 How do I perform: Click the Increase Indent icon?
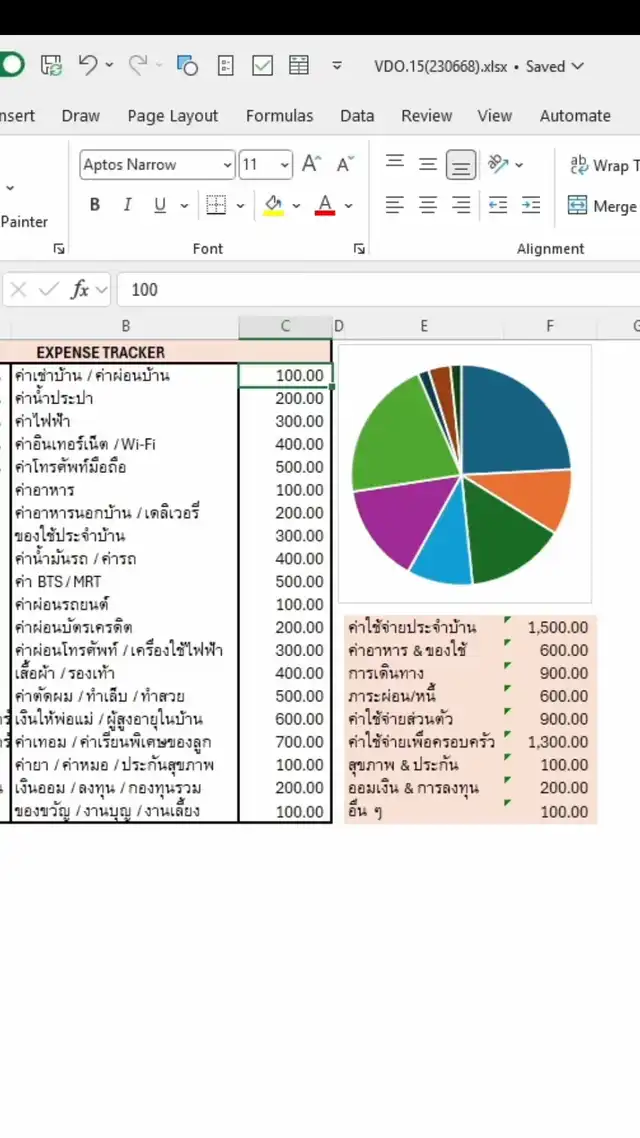point(531,205)
